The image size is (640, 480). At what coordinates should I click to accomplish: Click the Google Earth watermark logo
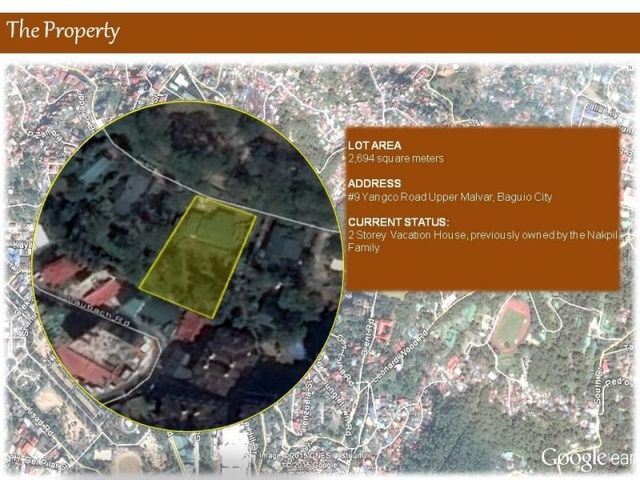click(589, 458)
